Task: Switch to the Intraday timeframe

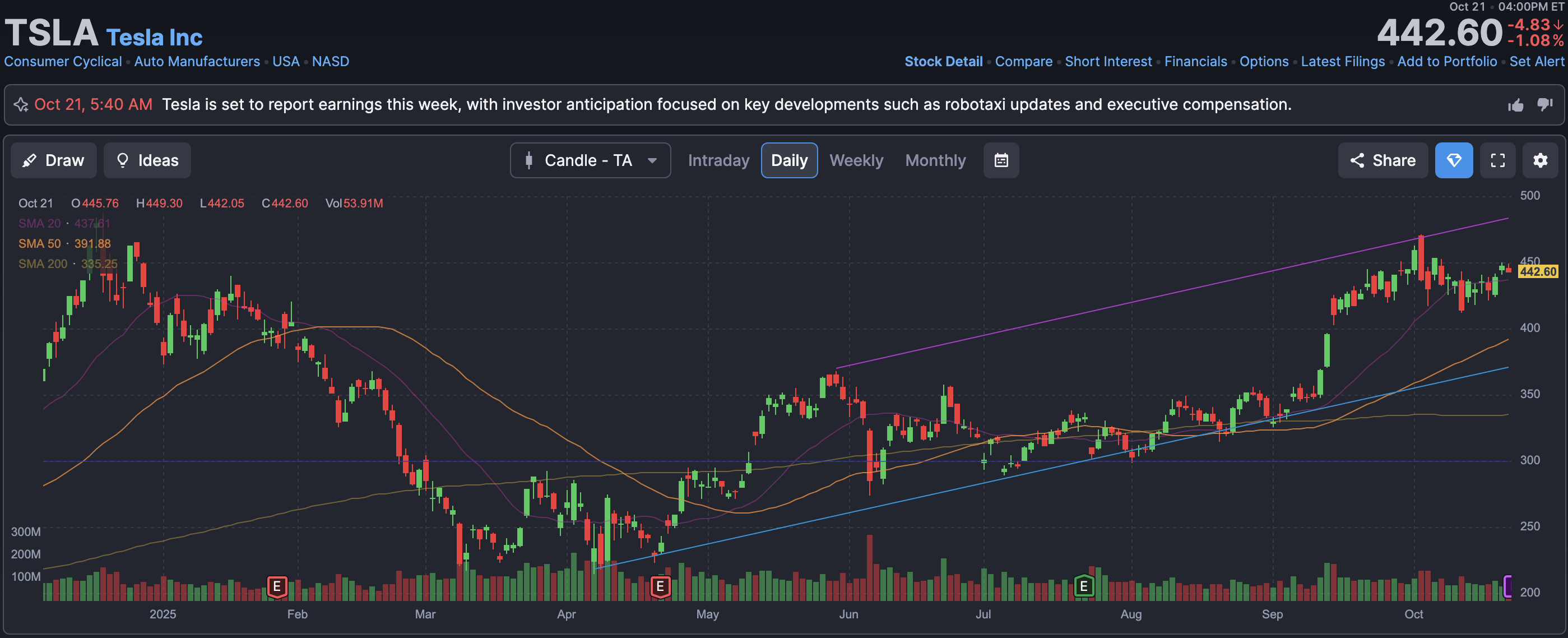Action: pyautogui.click(x=718, y=160)
